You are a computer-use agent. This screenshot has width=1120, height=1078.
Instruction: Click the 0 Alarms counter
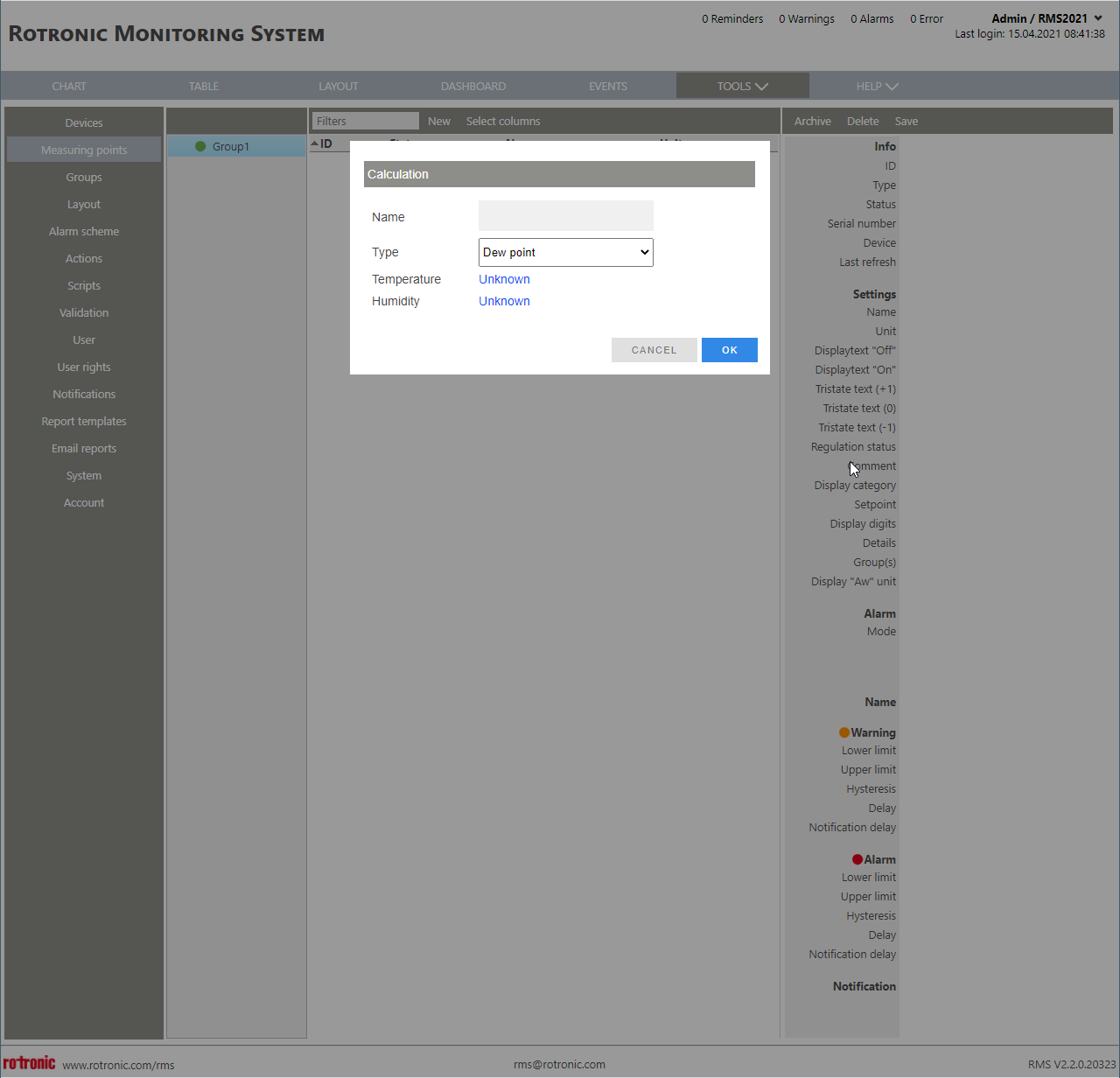[x=872, y=18]
